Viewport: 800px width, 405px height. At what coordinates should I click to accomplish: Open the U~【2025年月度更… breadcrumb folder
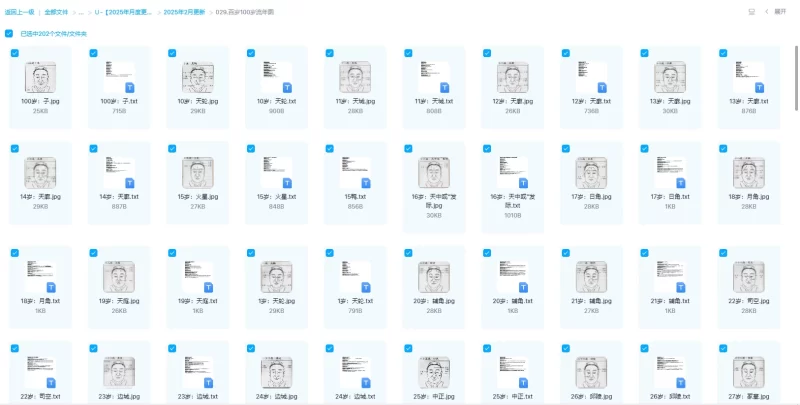click(123, 12)
